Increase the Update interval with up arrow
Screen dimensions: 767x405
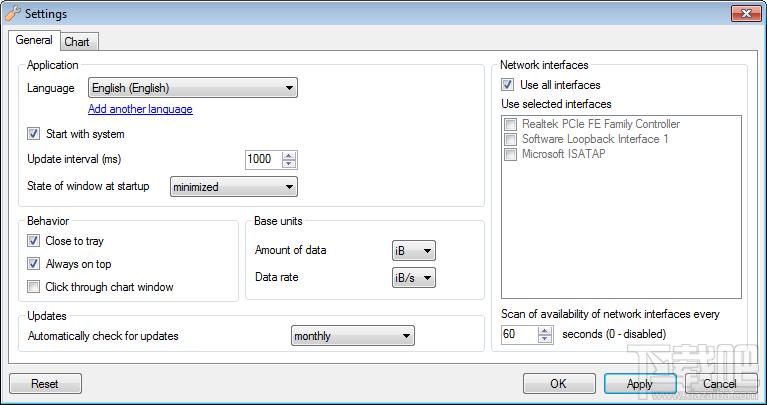[290, 156]
